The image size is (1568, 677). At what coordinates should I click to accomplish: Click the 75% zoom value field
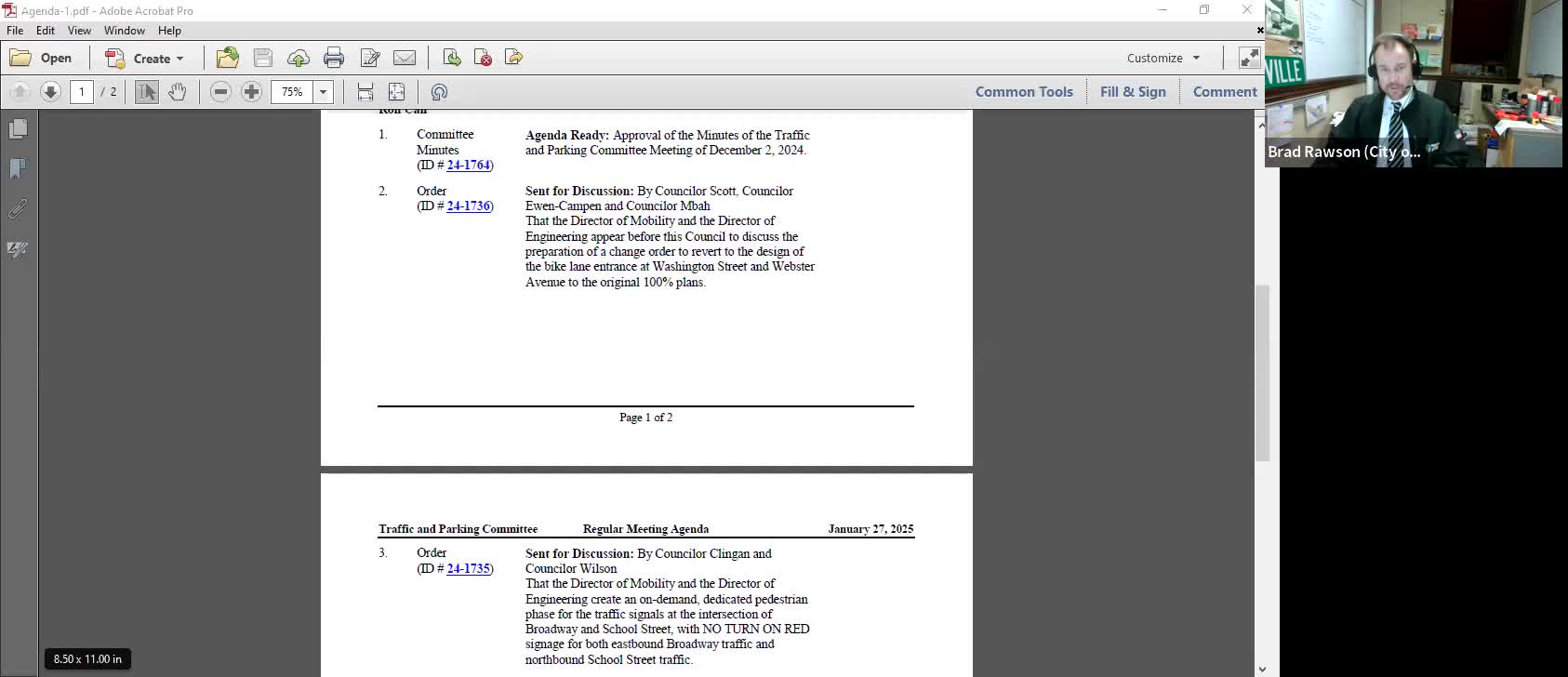tap(293, 91)
